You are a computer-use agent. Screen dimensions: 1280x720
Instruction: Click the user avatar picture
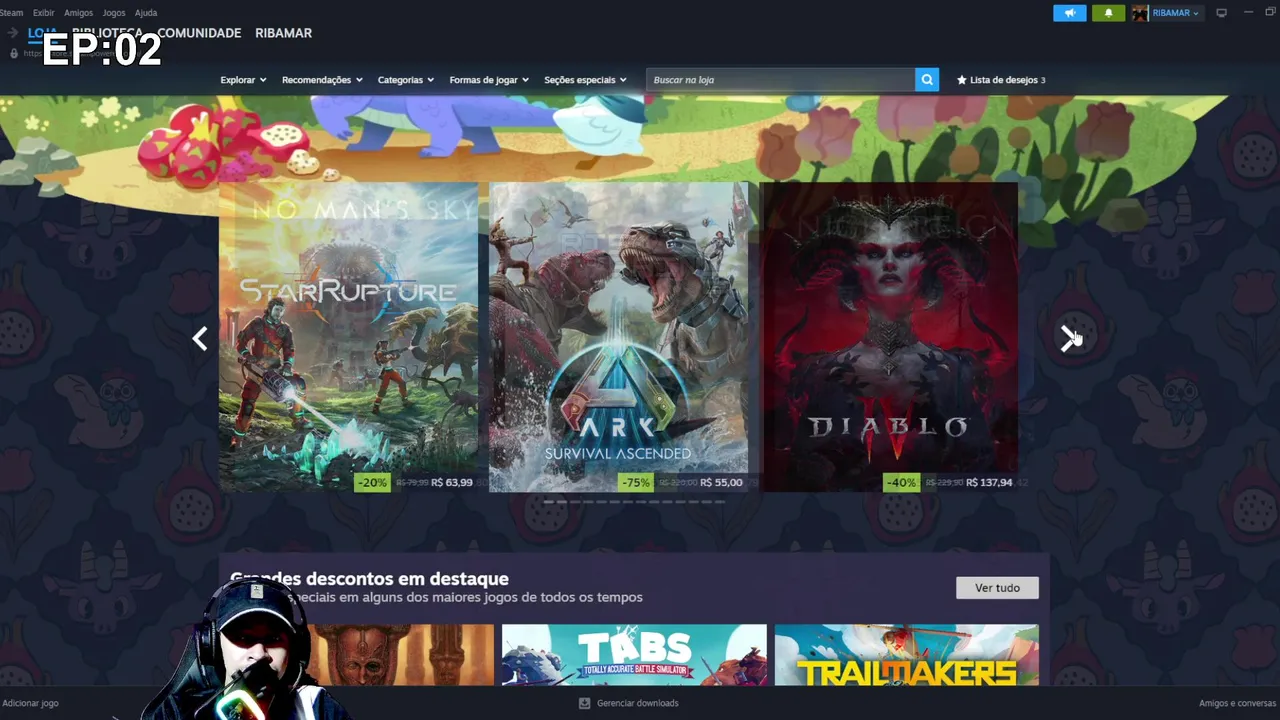click(x=1140, y=13)
